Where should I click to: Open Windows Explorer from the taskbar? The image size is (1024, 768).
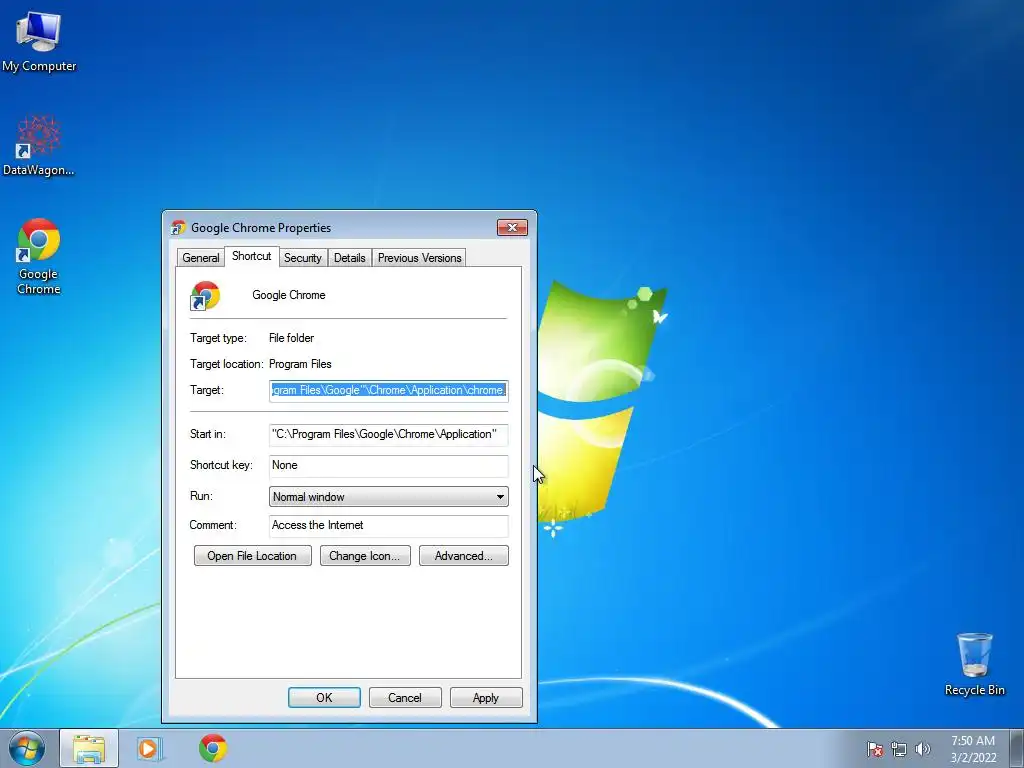tap(89, 748)
